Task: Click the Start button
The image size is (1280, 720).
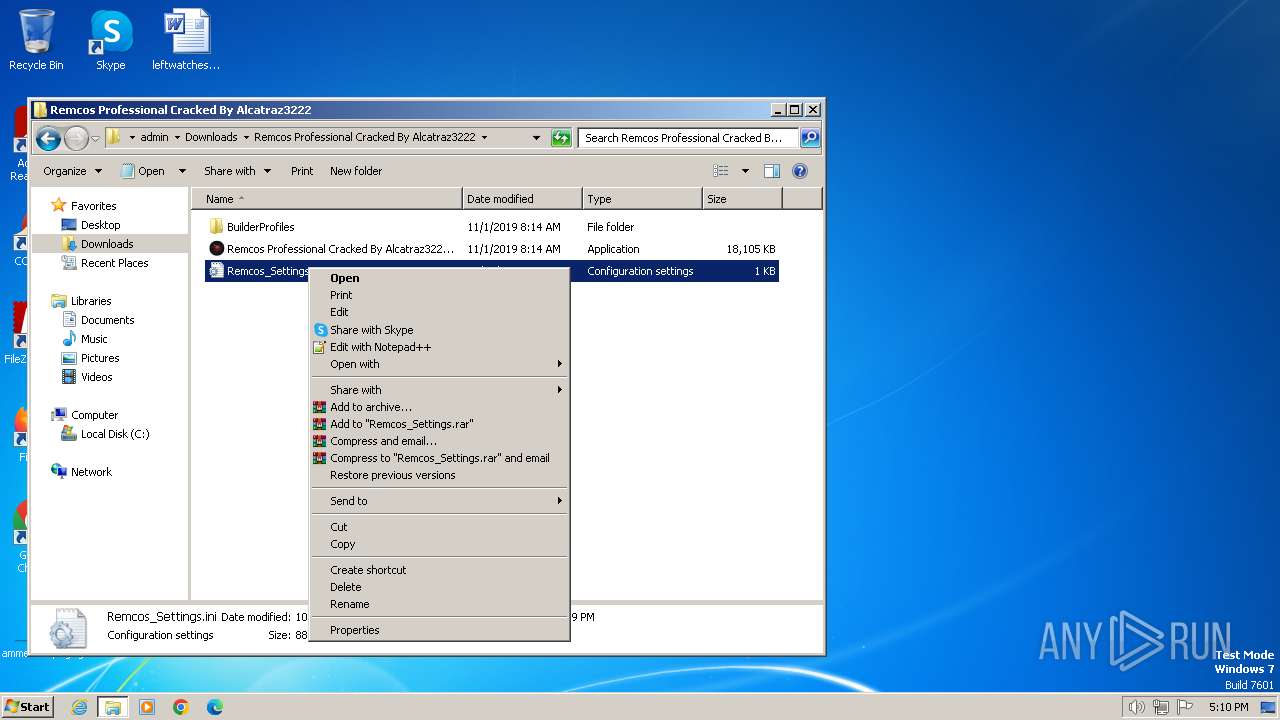Action: coord(27,707)
